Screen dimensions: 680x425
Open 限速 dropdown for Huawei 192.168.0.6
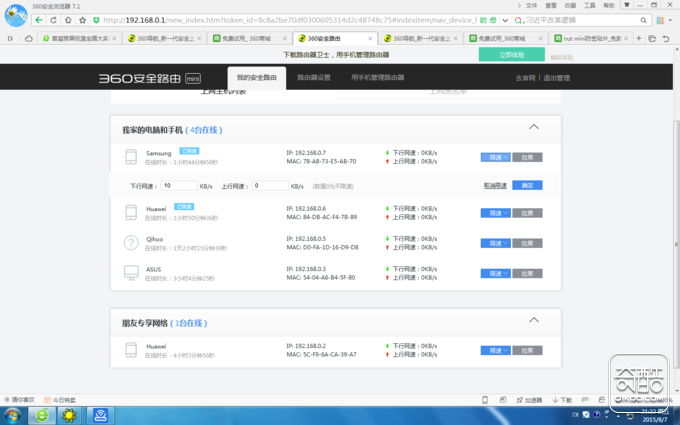pos(495,213)
